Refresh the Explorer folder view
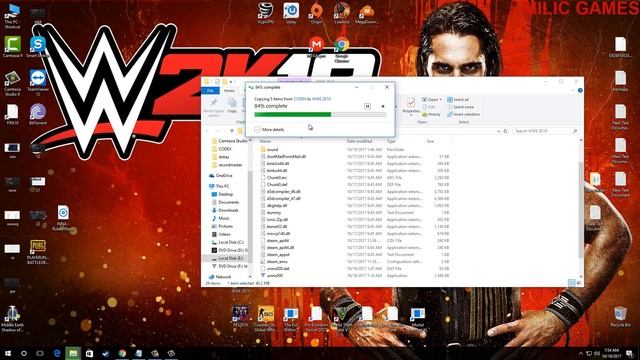The height and width of the screenshot is (360, 640). point(505,131)
